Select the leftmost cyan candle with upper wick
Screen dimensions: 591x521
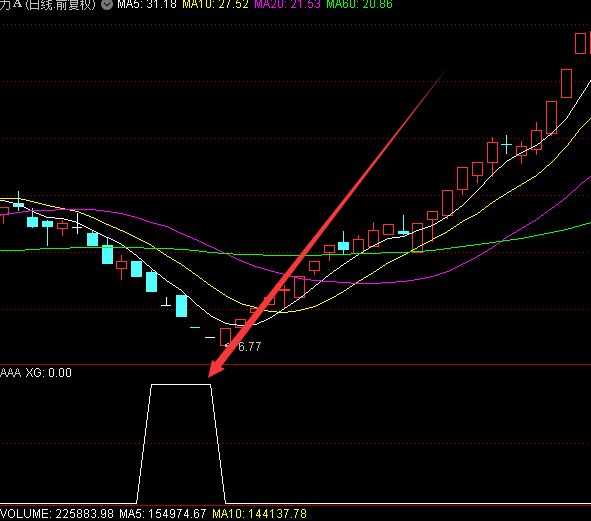18,203
